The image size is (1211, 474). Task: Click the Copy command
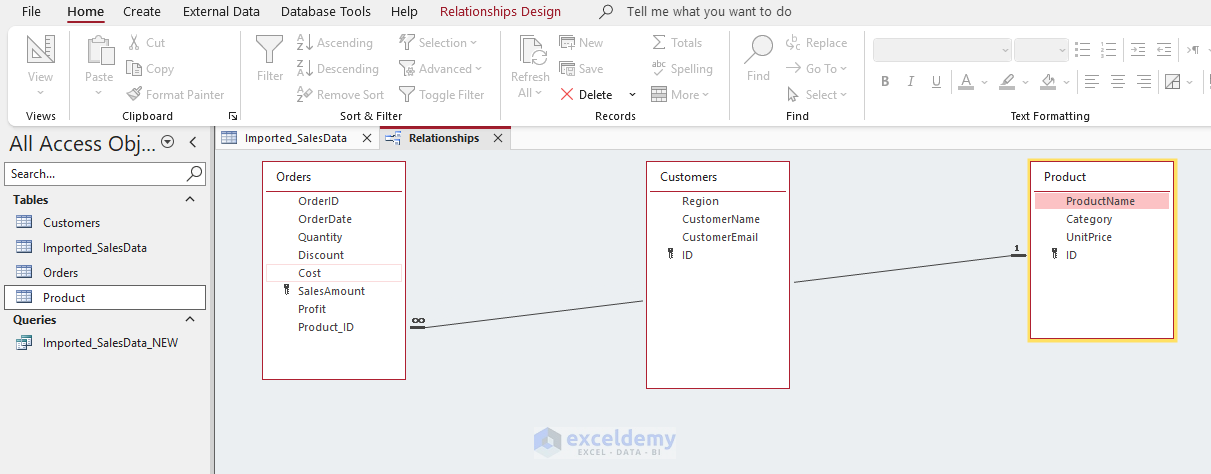coord(150,69)
